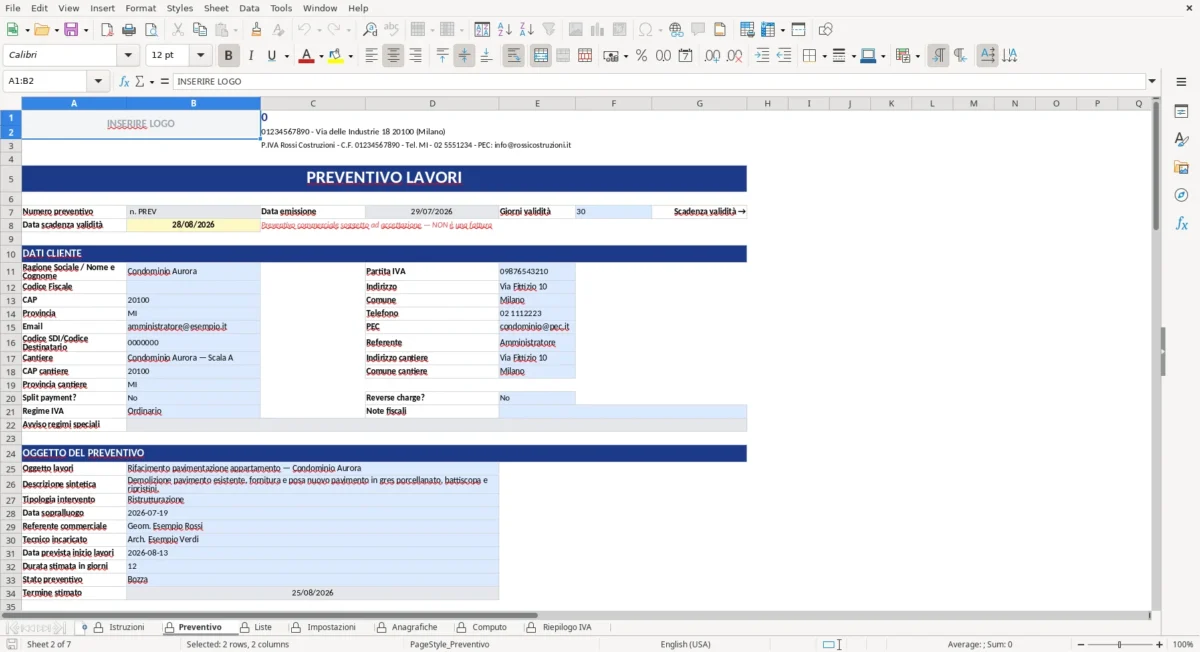Toggle Bold formatting
Viewport: 1200px width, 652px height.
229,56
